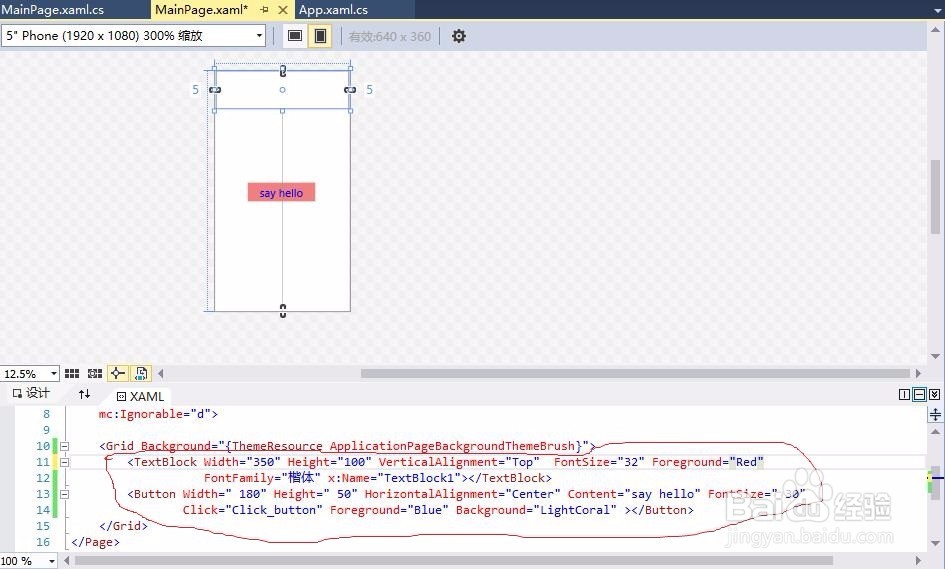Switch designer to landscape orientation

(295, 36)
